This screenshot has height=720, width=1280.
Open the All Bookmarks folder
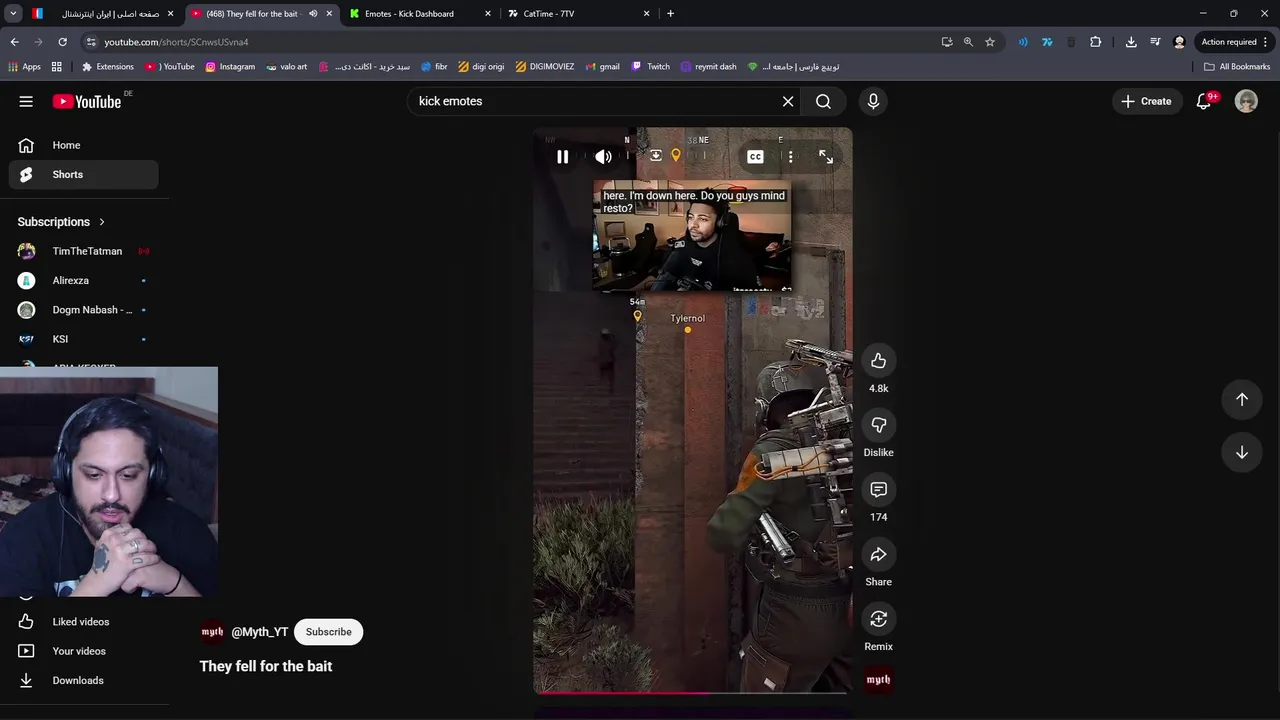(x=1237, y=67)
